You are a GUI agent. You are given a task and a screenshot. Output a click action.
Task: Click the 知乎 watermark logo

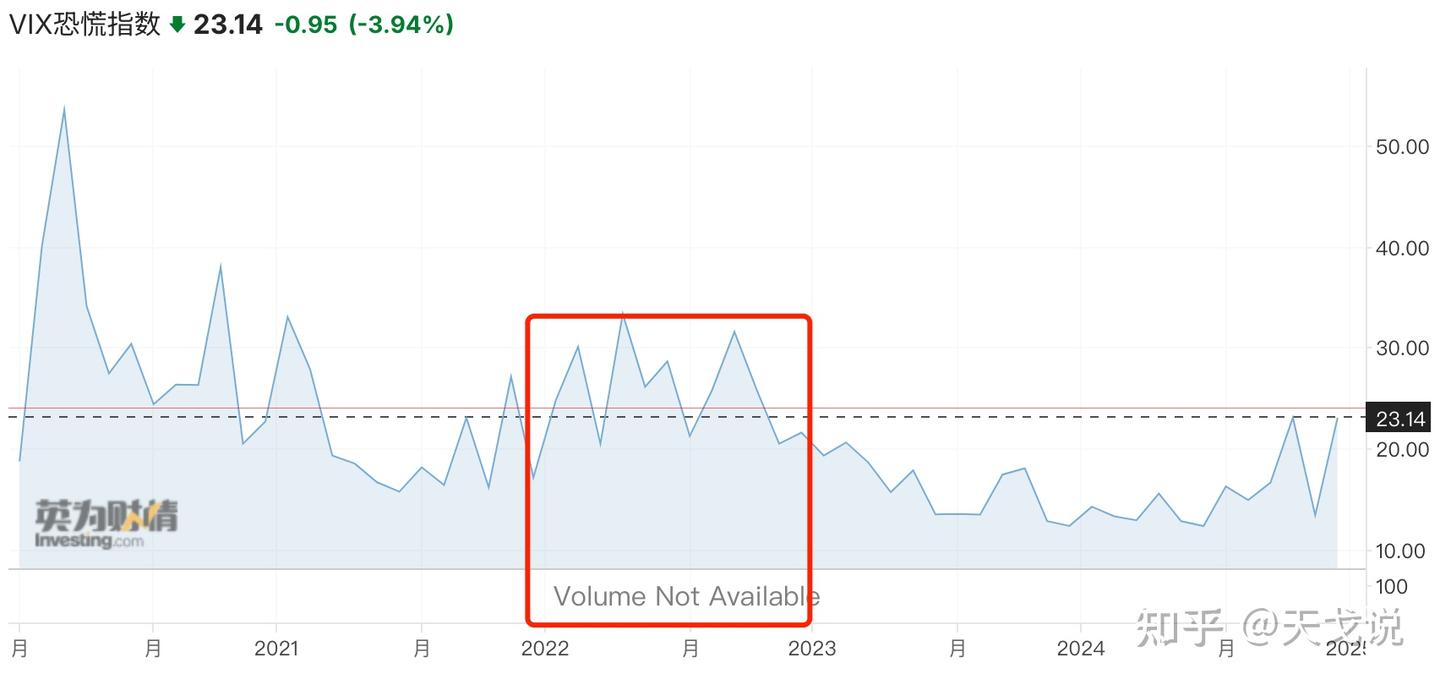click(x=1179, y=628)
